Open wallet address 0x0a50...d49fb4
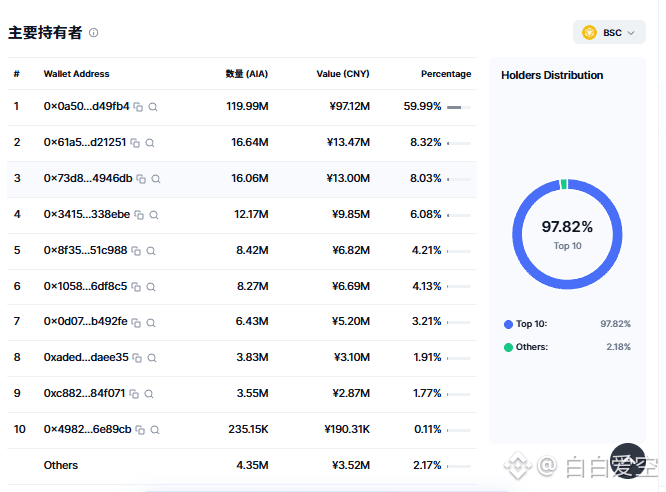The width and height of the screenshot is (666, 492). click(86, 106)
